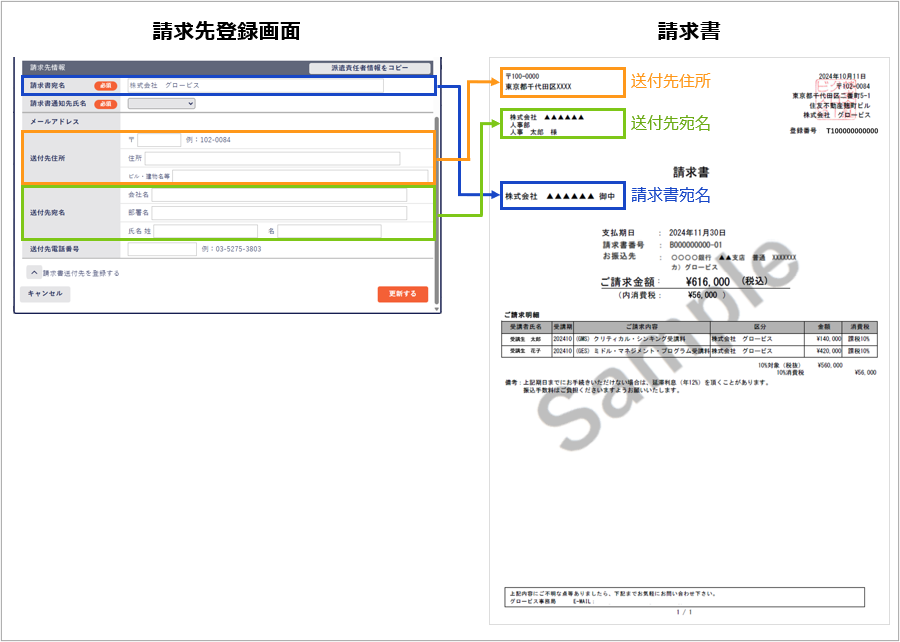Open the 請求書通知先氏名 dropdown
This screenshot has width=900, height=642.
[161, 103]
